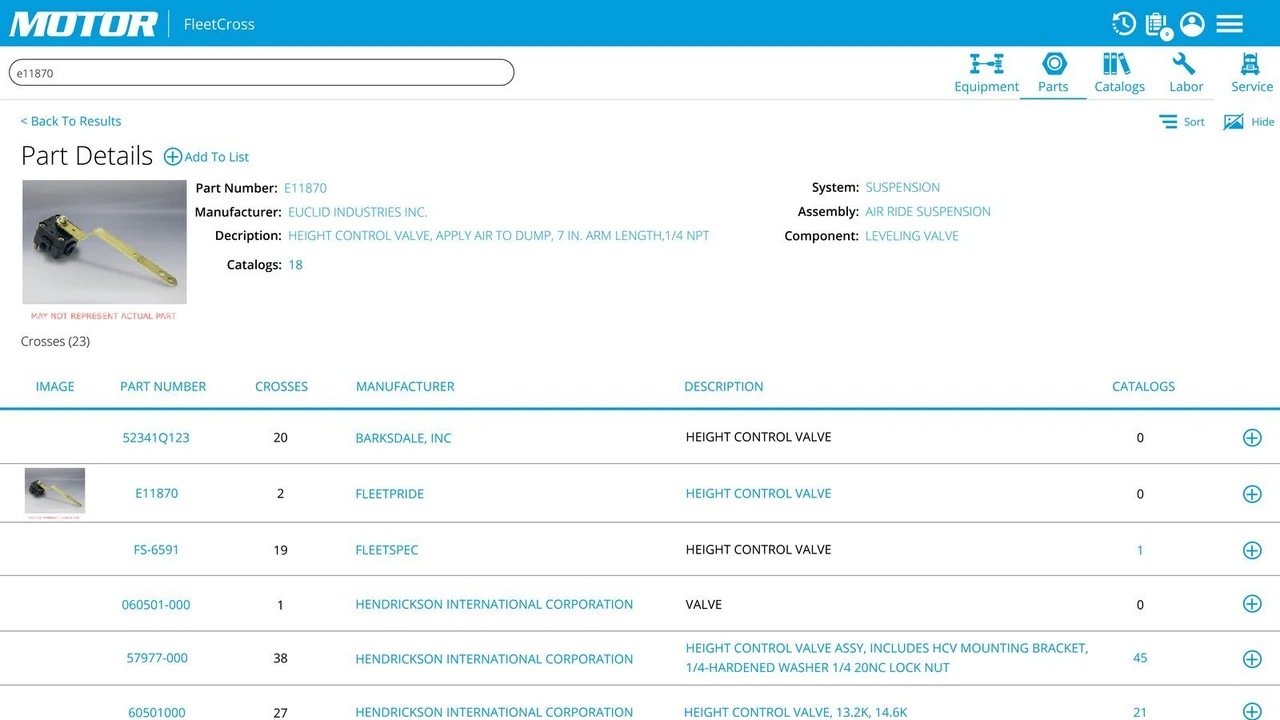
Task: Add part 52341Q123 with plus icon
Action: coord(1252,438)
